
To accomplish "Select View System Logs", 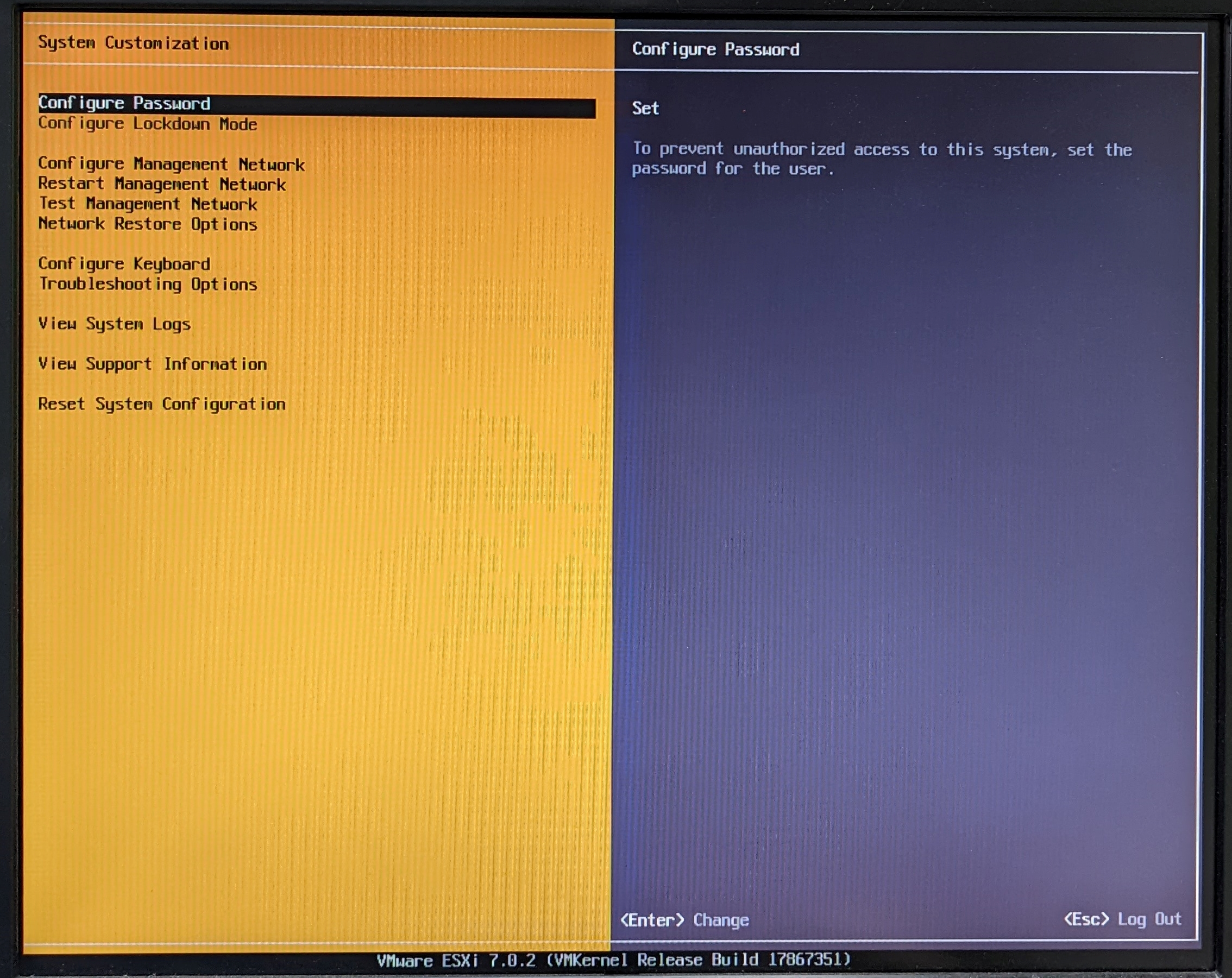I will [114, 324].
